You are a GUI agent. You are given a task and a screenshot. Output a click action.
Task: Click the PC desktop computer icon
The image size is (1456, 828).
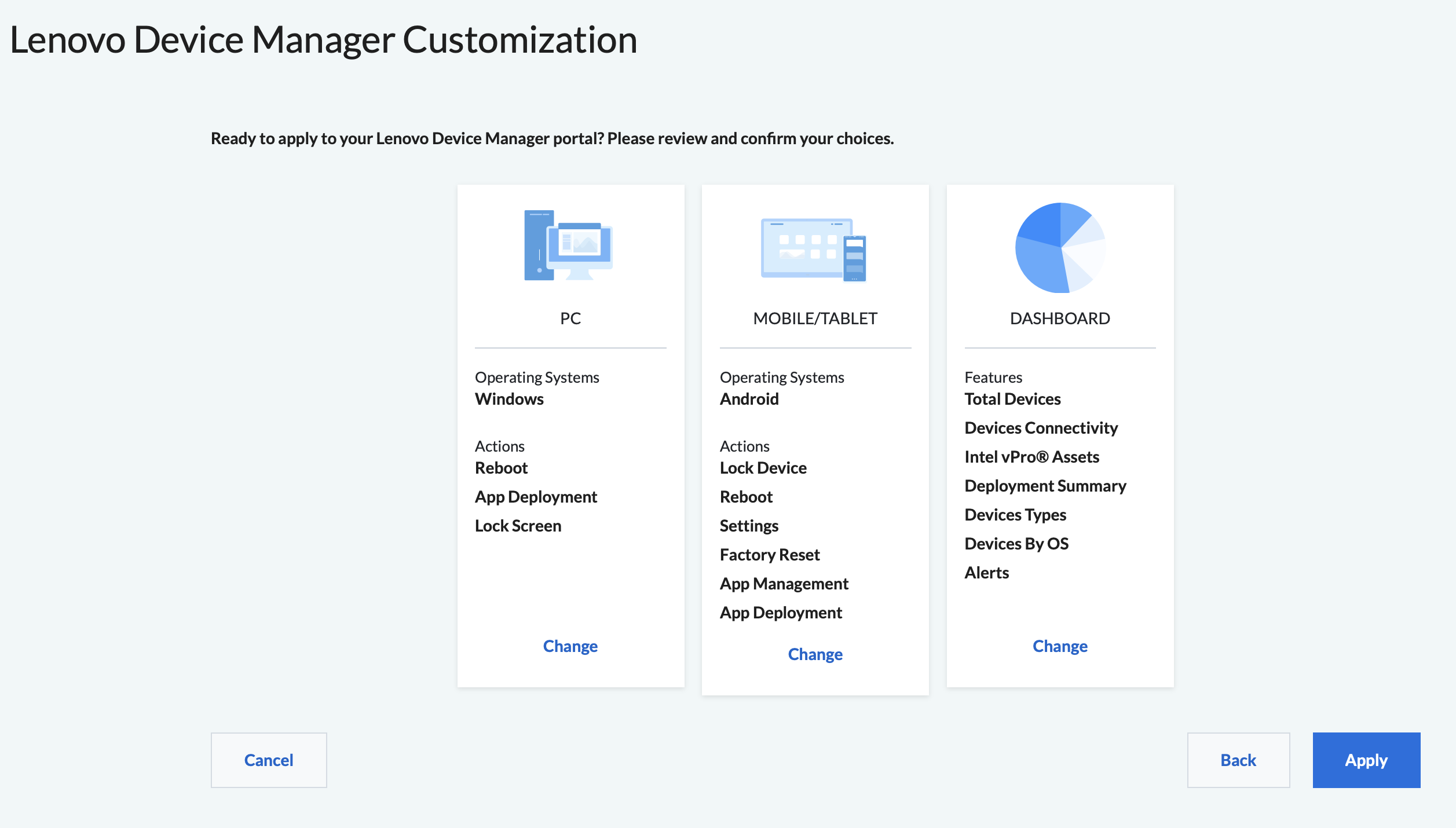568,245
